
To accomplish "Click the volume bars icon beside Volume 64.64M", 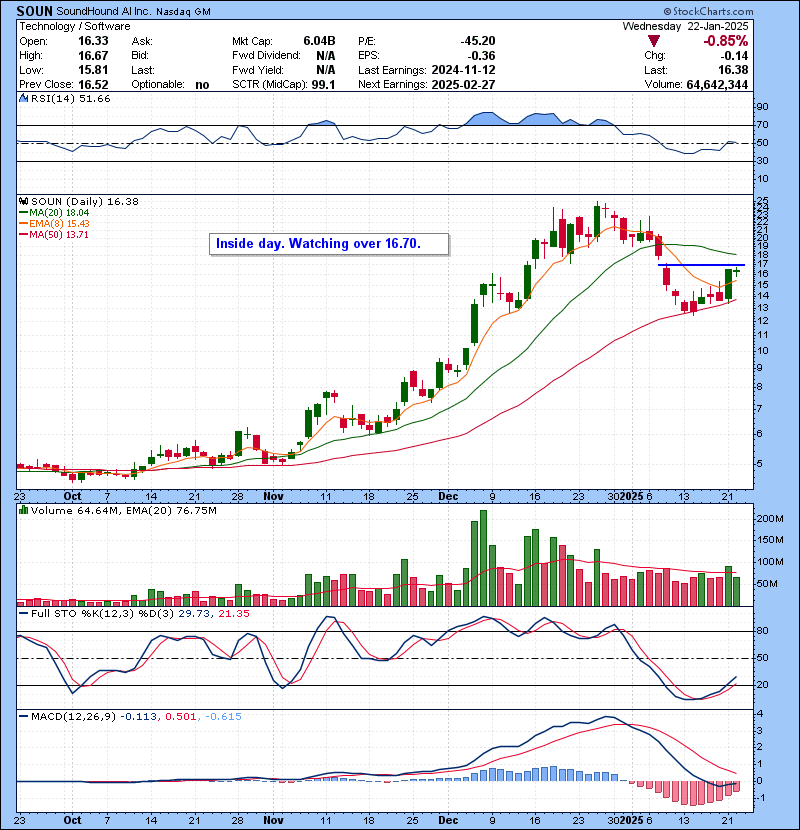I will pos(23,510).
